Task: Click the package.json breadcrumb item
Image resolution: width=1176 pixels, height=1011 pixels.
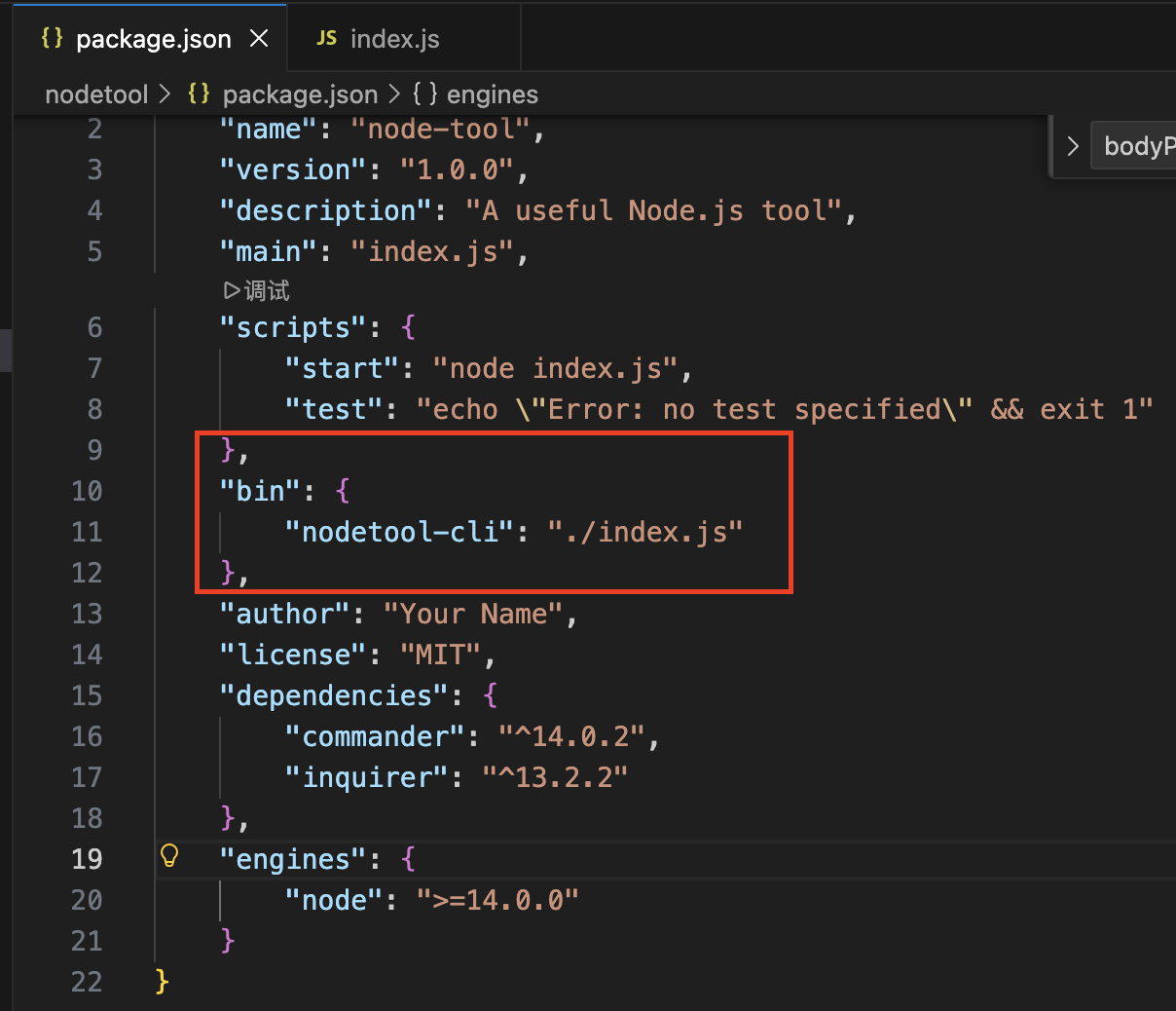Action: tap(299, 94)
